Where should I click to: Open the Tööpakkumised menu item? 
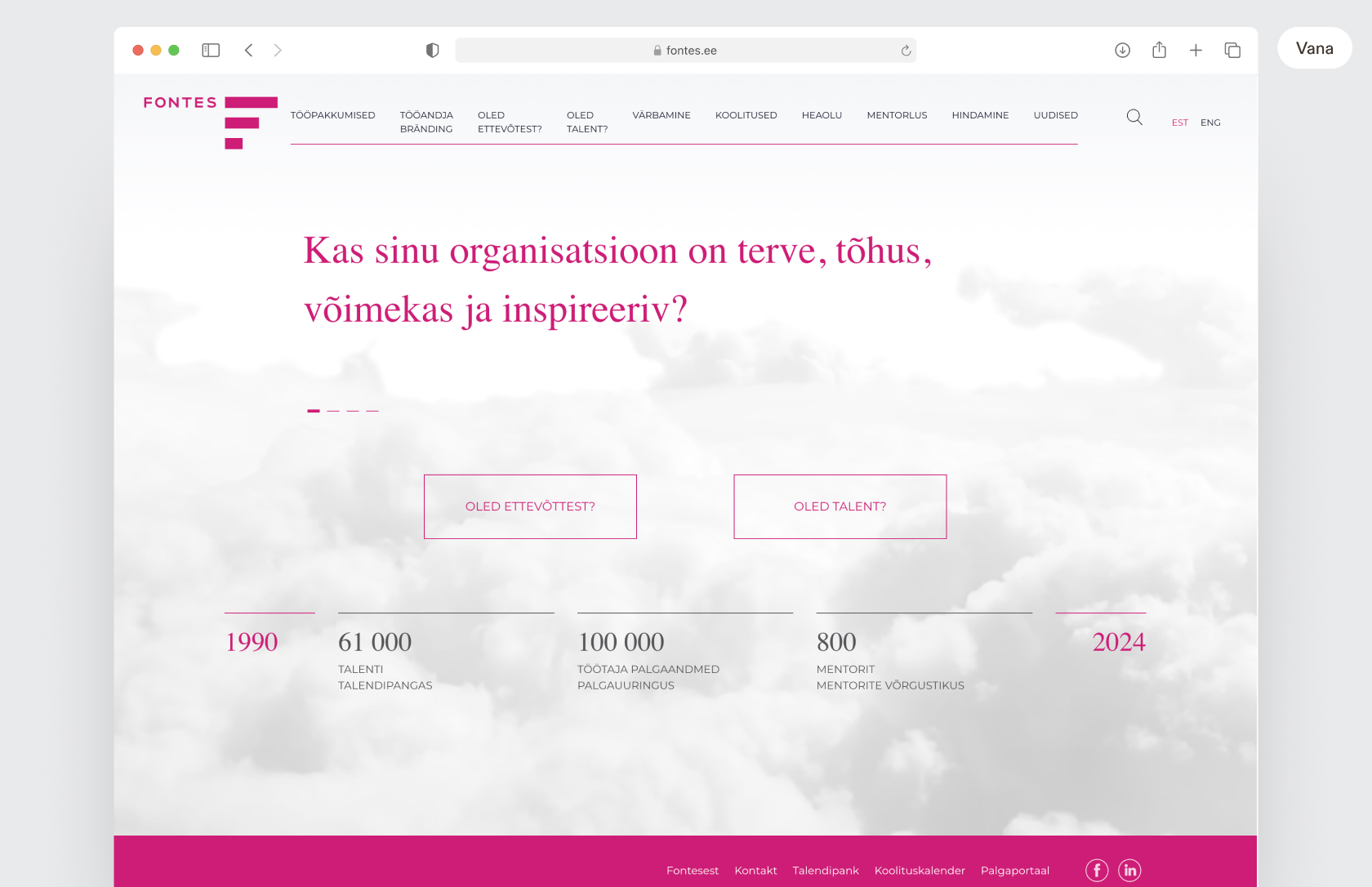(x=333, y=115)
